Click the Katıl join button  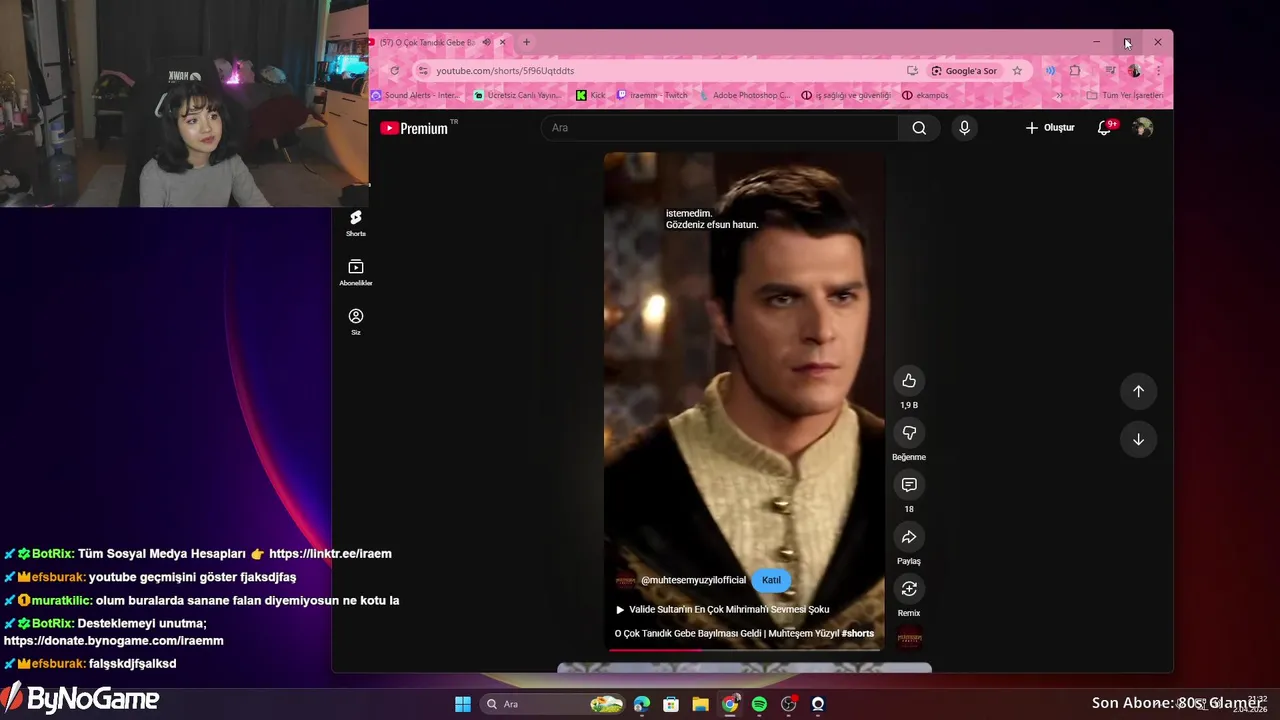click(x=771, y=580)
